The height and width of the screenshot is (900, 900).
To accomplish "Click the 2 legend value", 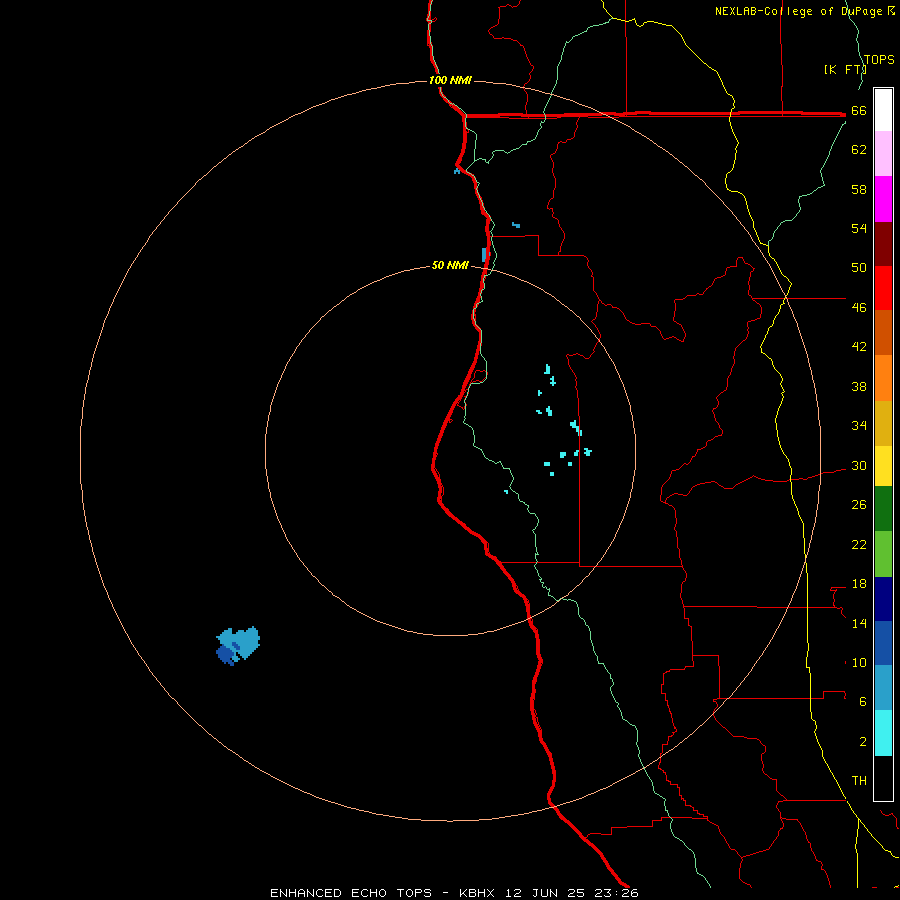I will click(x=863, y=742).
